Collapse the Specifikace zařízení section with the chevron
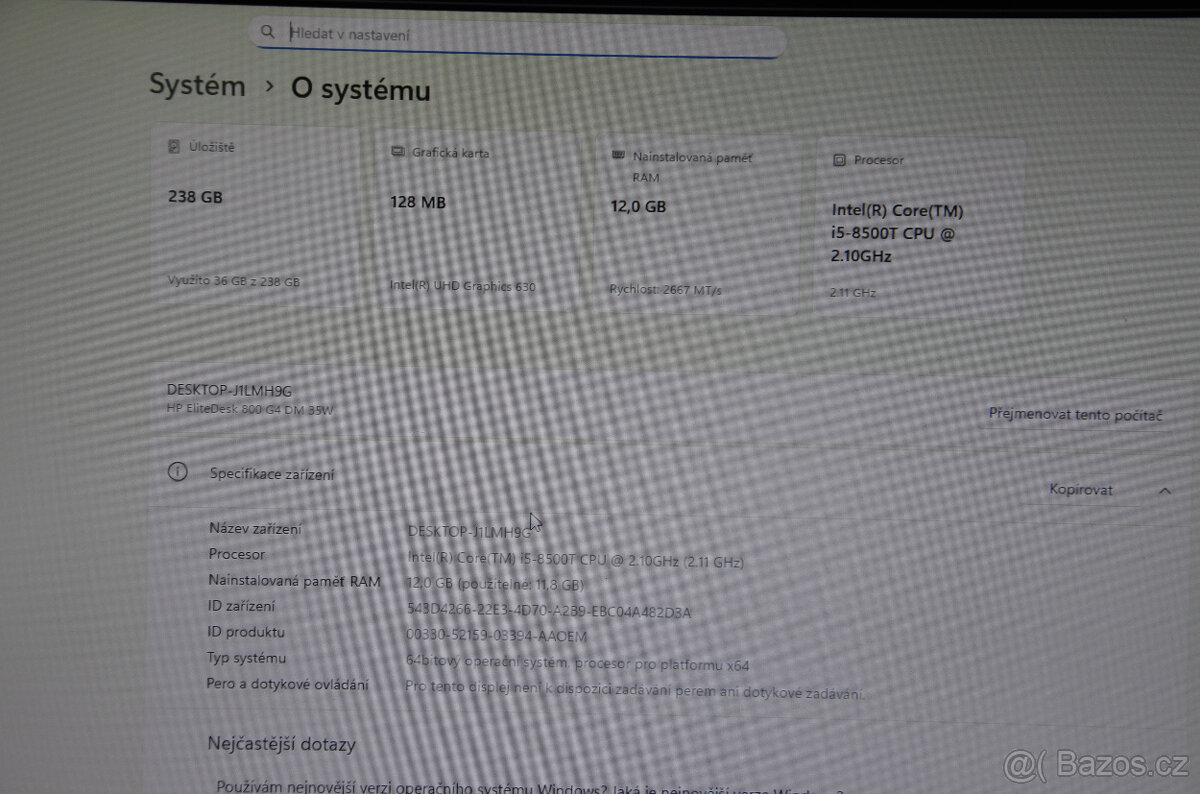The width and height of the screenshot is (1200, 794). 1164,490
